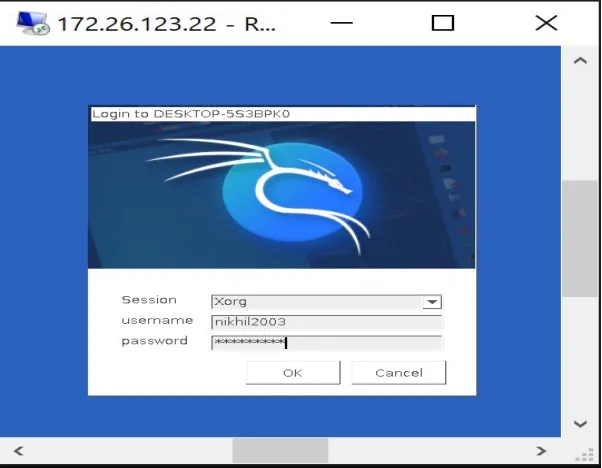602x468 pixels.
Task: Click the window resize grip corner
Action: 586,455
